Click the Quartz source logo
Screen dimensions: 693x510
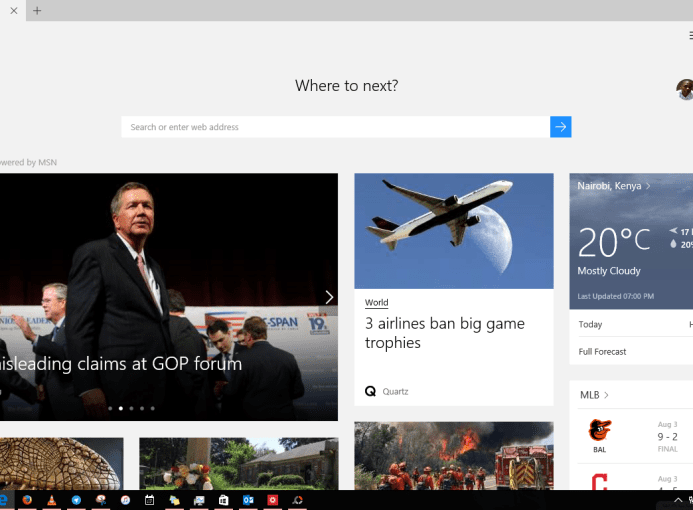370,391
